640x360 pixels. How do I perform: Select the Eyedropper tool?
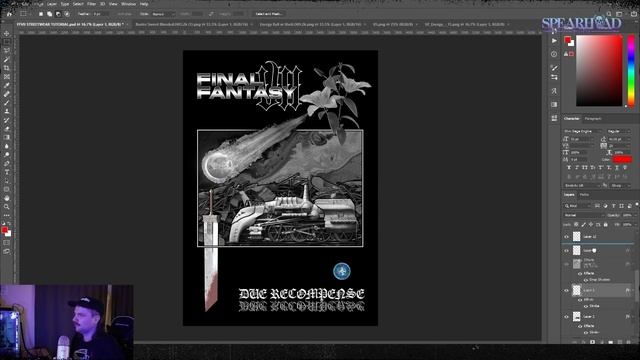(x=7, y=85)
